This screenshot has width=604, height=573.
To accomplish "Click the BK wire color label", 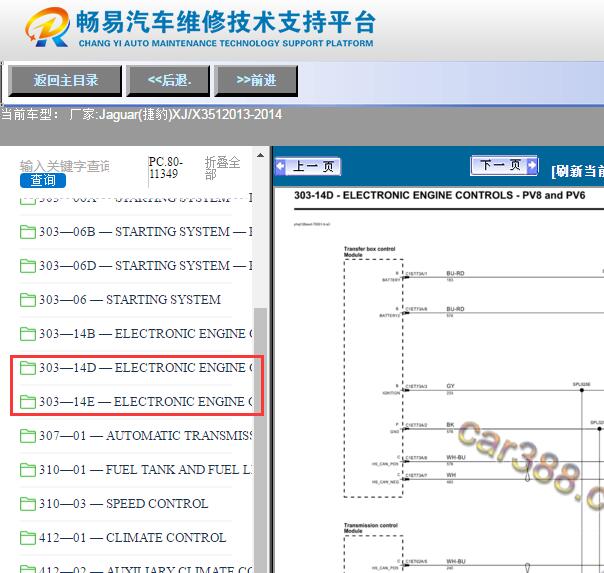I will [450, 425].
